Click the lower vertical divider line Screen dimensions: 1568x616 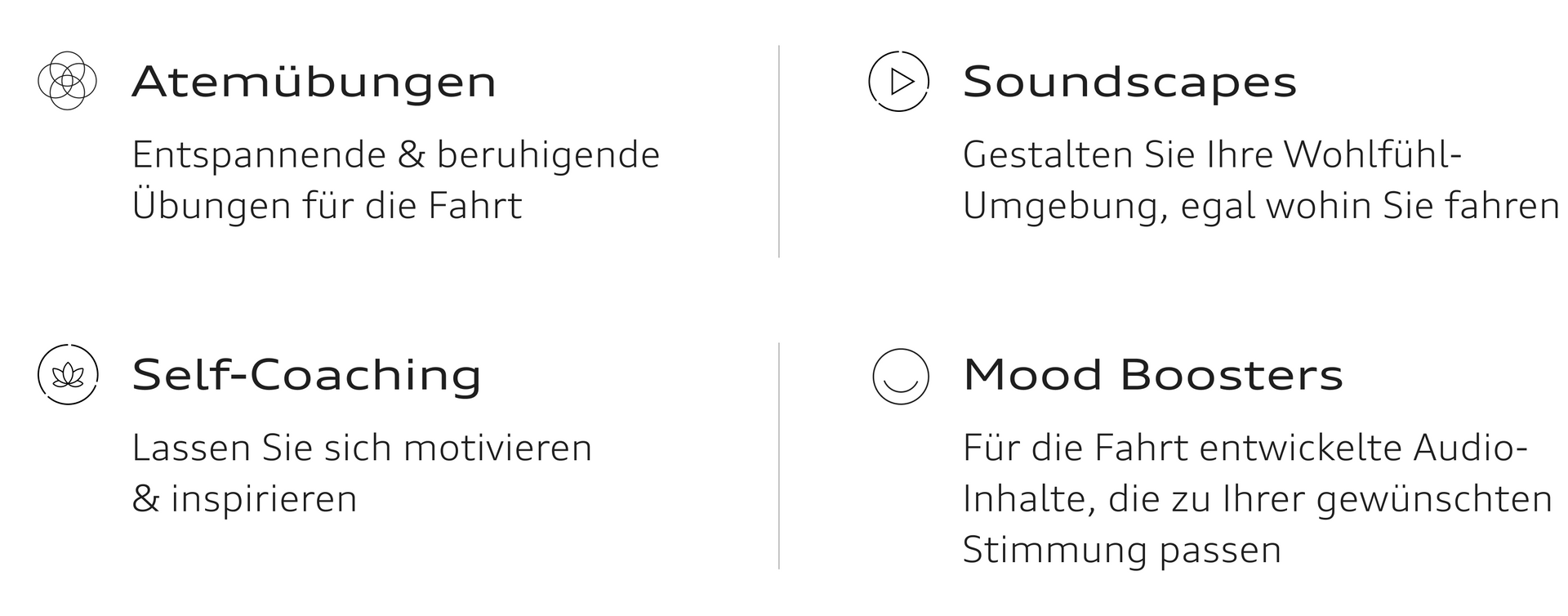tap(779, 456)
